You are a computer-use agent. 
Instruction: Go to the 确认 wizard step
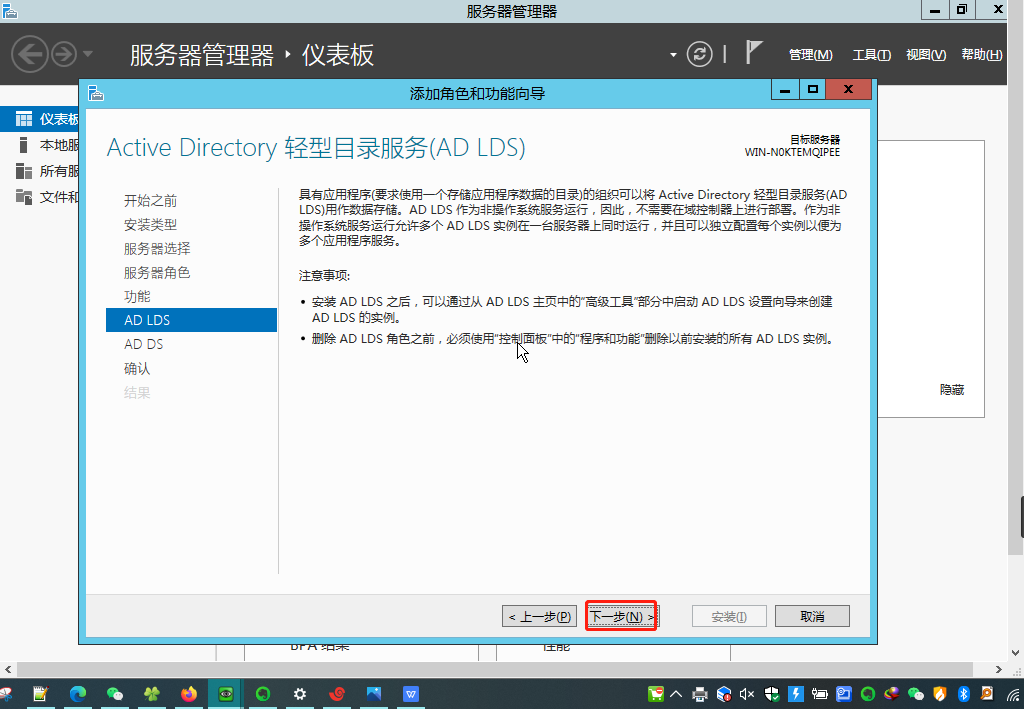(137, 368)
